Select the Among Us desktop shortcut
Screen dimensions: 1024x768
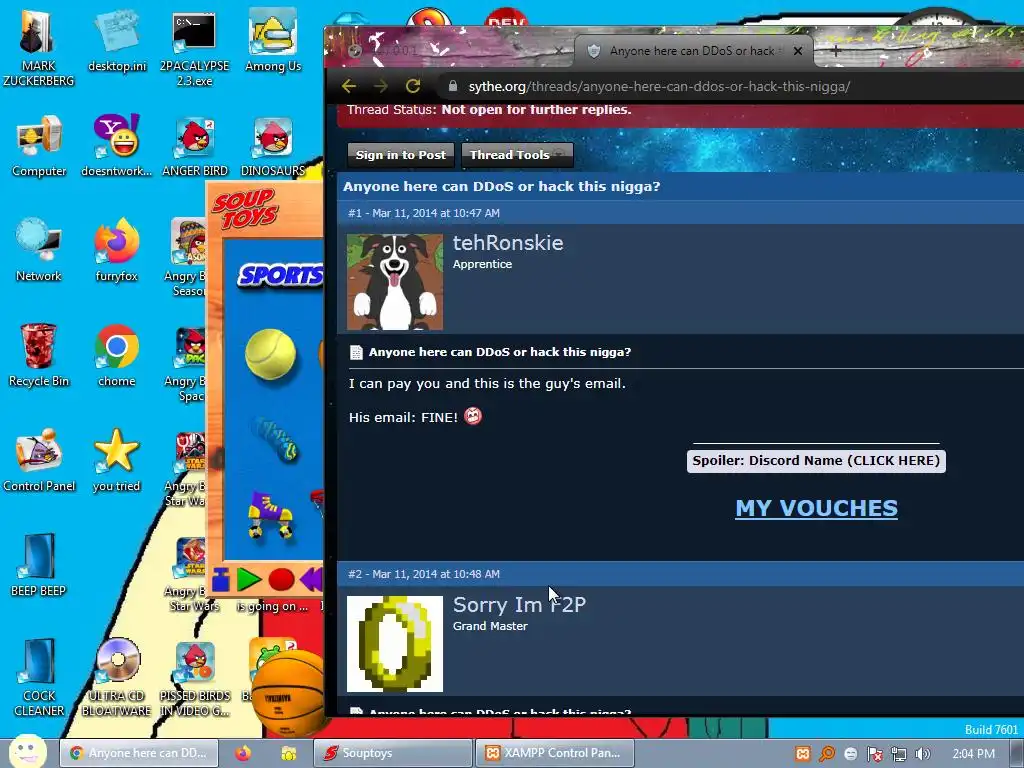coord(273,40)
